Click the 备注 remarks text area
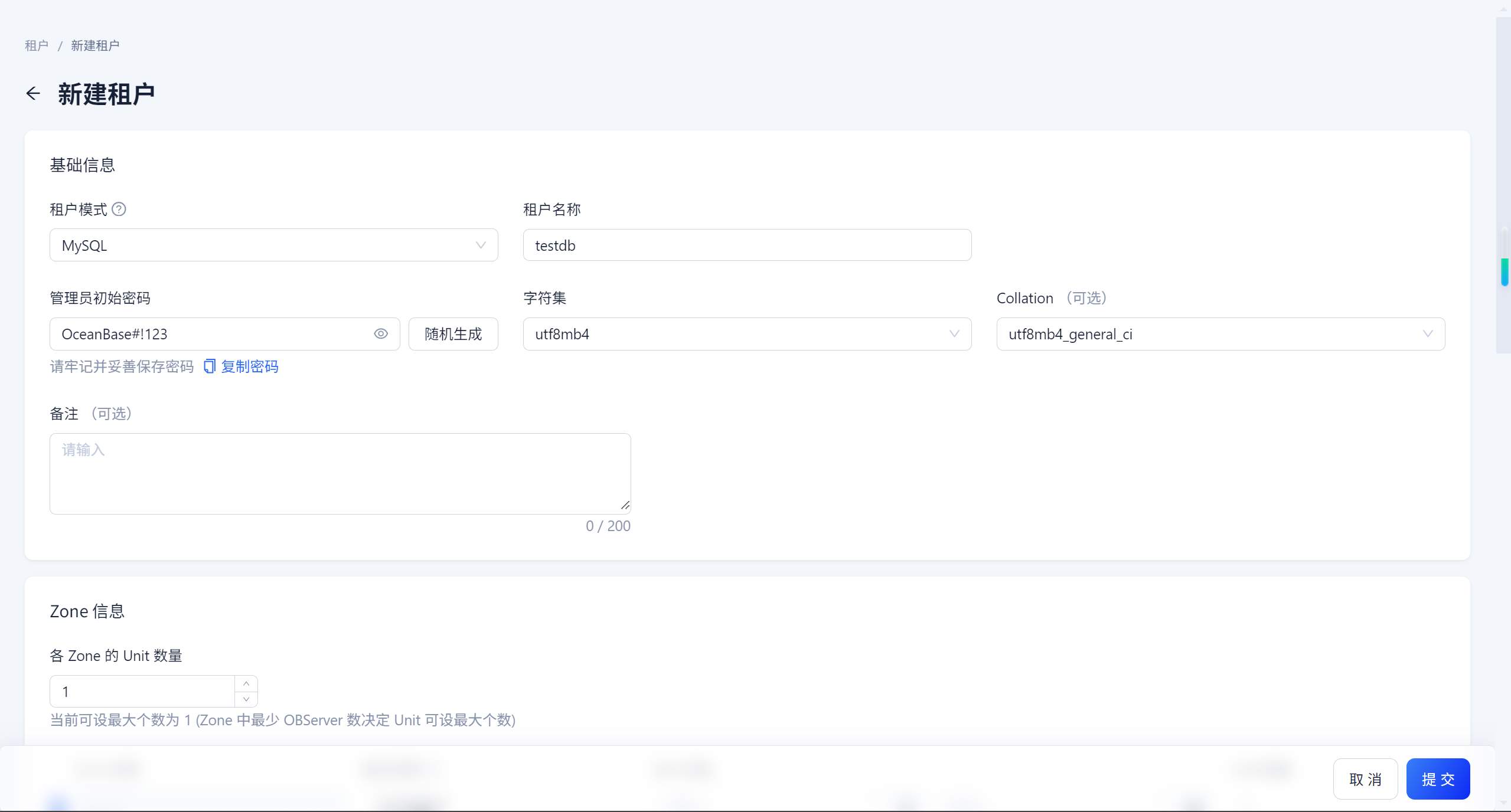This screenshot has width=1511, height=812. tap(340, 474)
